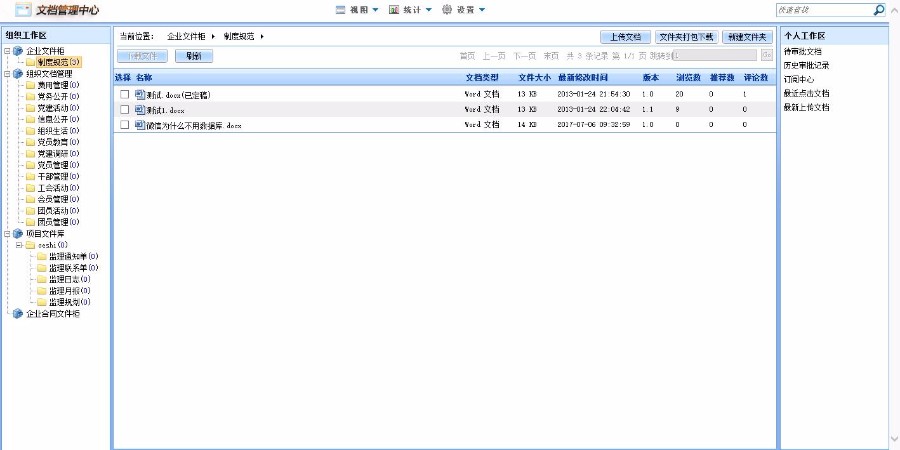Click the 上传文档 button
The image size is (900, 450).
click(x=625, y=37)
